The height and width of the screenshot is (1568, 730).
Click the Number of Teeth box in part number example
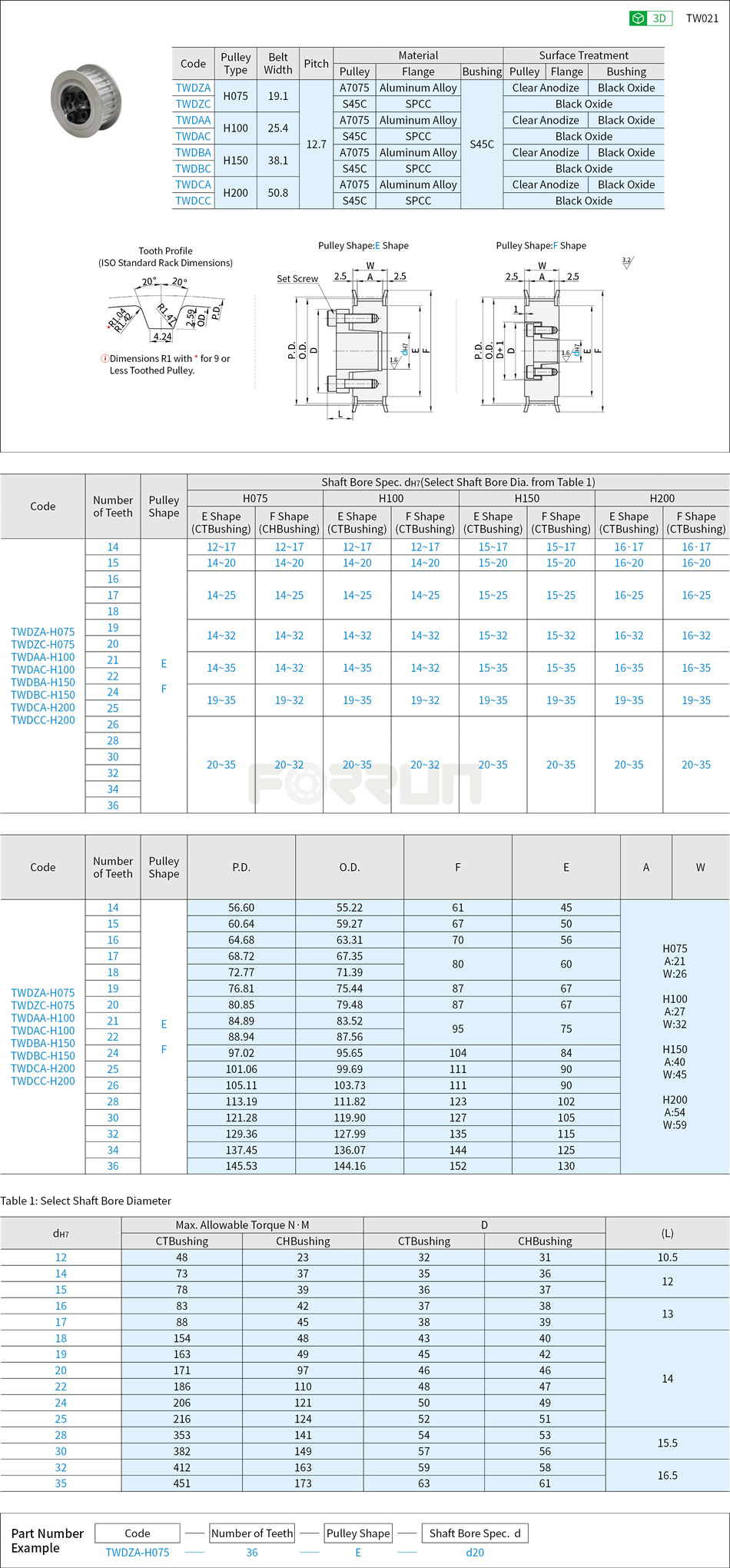click(252, 1533)
